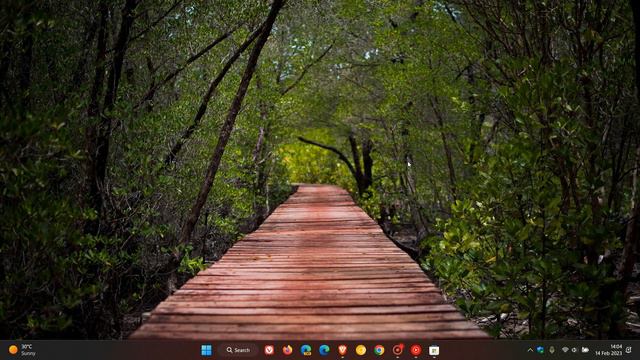Screen dimensions: 640x360
Task: Click the taskbar Search box
Action: (x=238, y=350)
